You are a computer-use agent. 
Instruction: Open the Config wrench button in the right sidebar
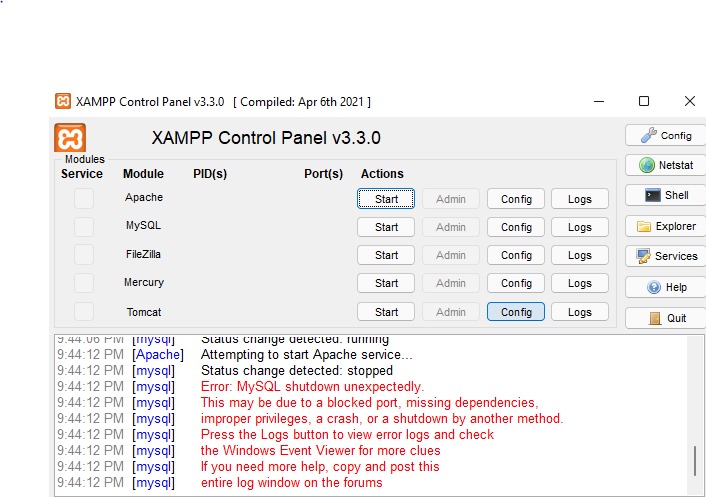click(665, 136)
